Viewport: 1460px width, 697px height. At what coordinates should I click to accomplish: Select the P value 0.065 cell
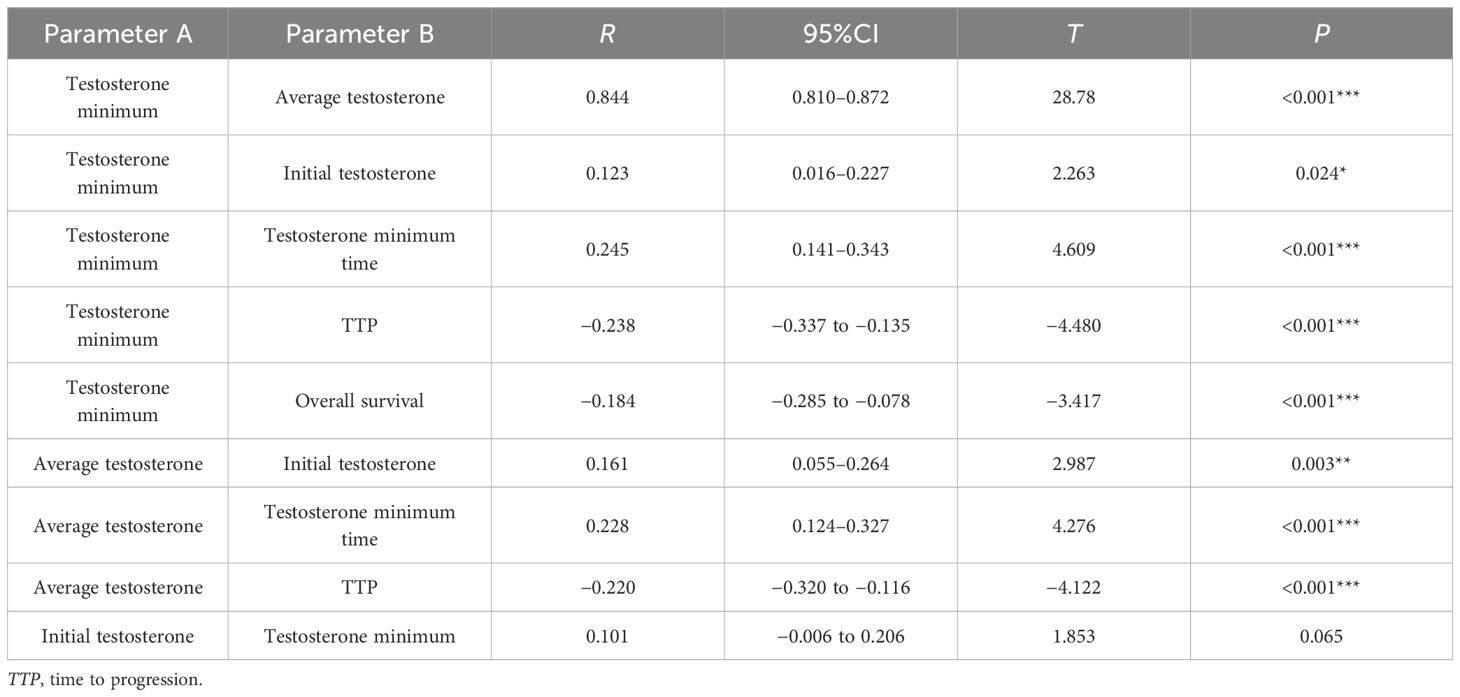pos(1322,635)
